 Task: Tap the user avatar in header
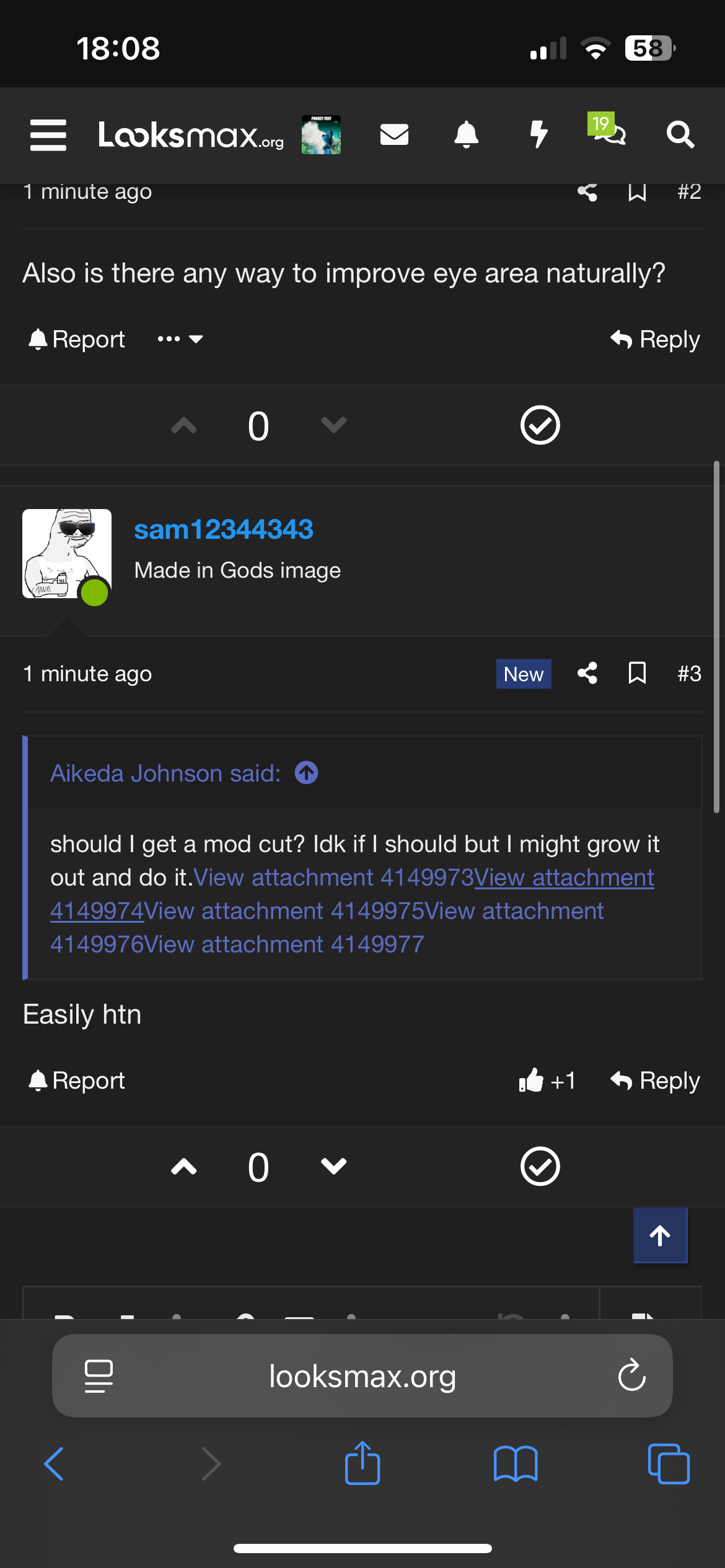(x=321, y=134)
